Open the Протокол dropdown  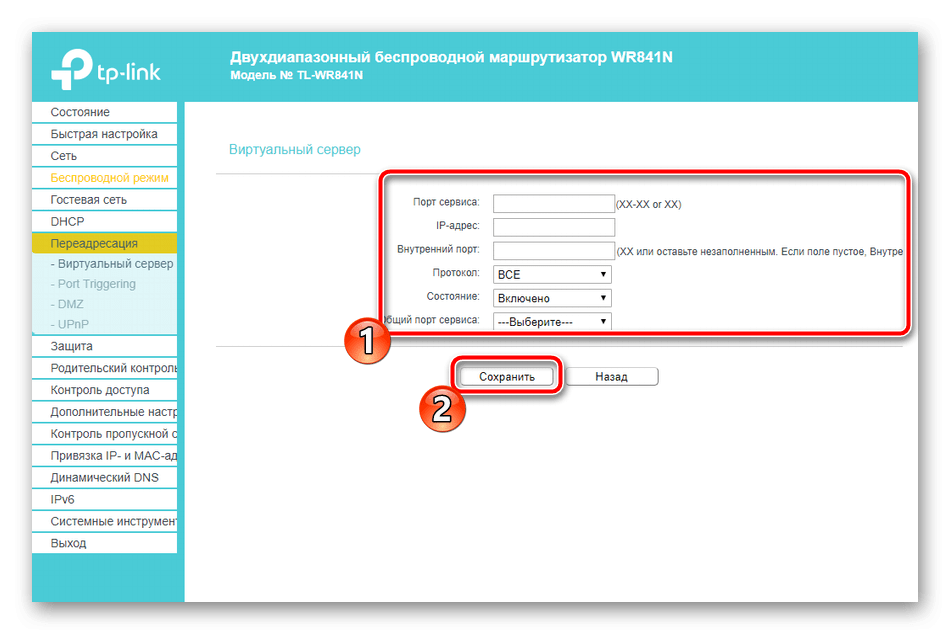(552, 274)
